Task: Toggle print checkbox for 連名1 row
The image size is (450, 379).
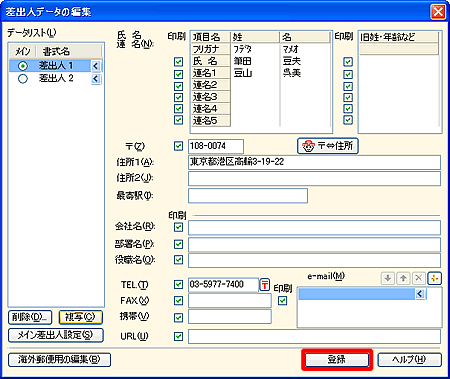Action: click(x=178, y=74)
